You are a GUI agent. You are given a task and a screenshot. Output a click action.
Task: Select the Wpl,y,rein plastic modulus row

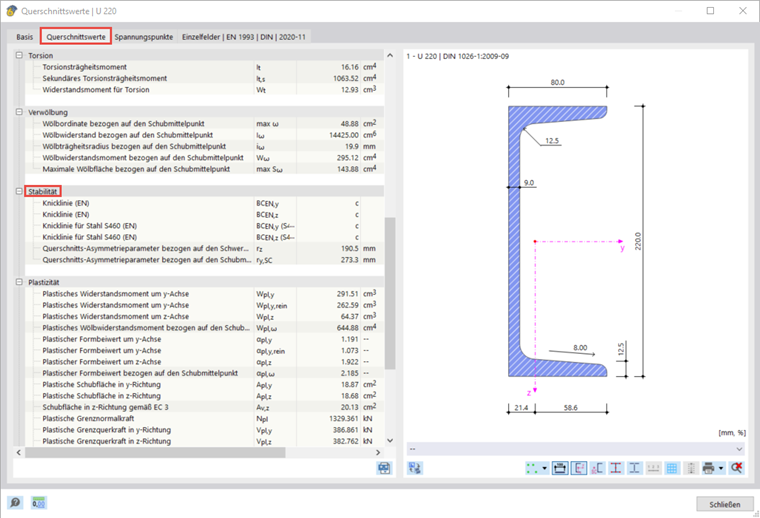coord(205,305)
